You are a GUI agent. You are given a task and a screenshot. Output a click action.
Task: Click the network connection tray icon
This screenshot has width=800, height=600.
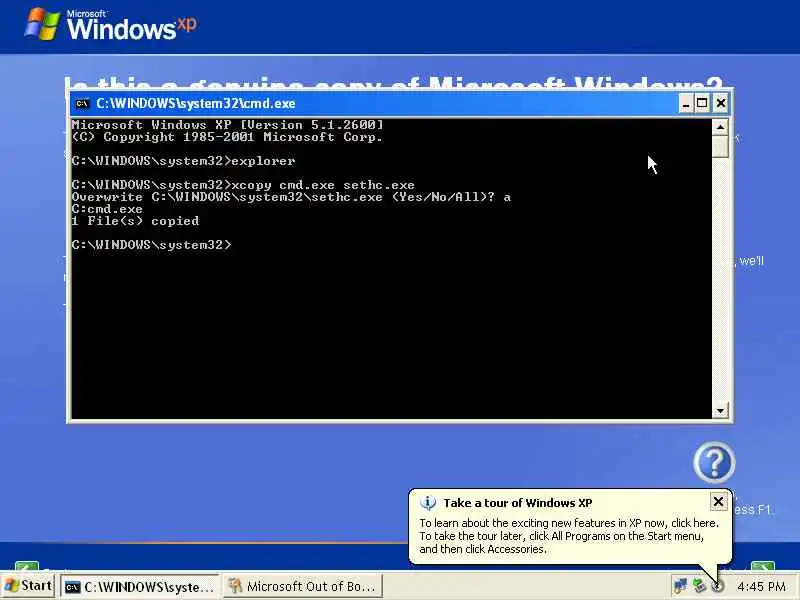pos(680,586)
